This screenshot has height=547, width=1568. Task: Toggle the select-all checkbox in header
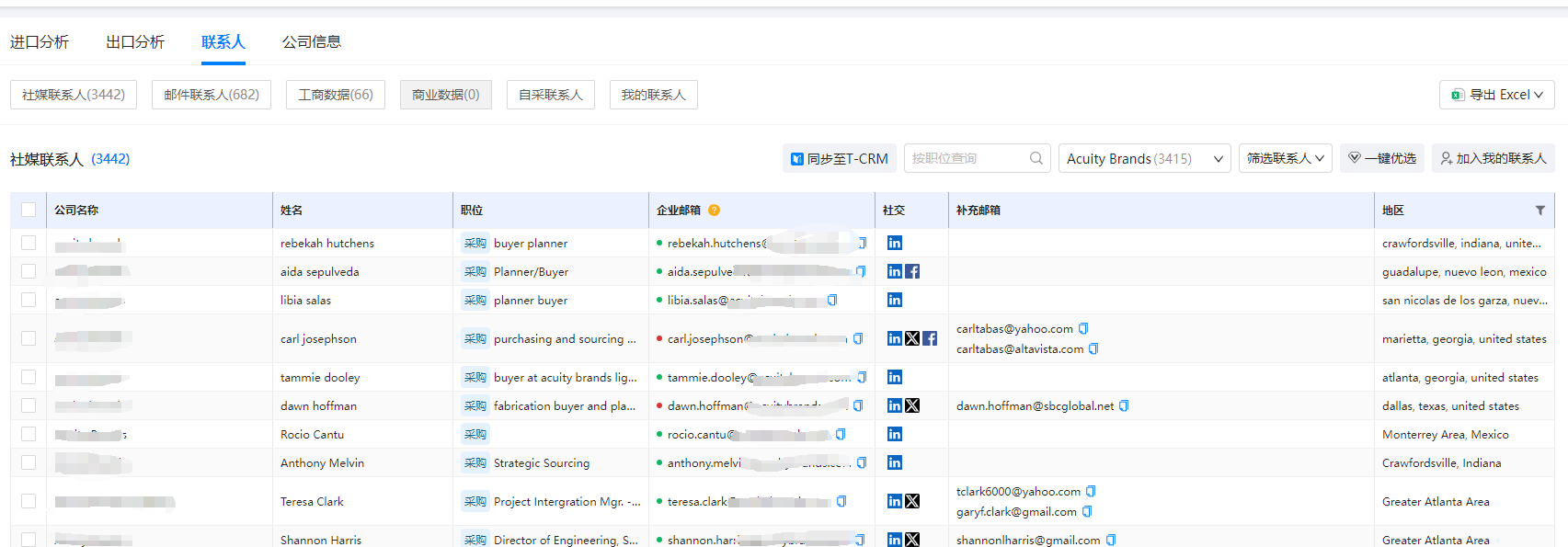29,211
